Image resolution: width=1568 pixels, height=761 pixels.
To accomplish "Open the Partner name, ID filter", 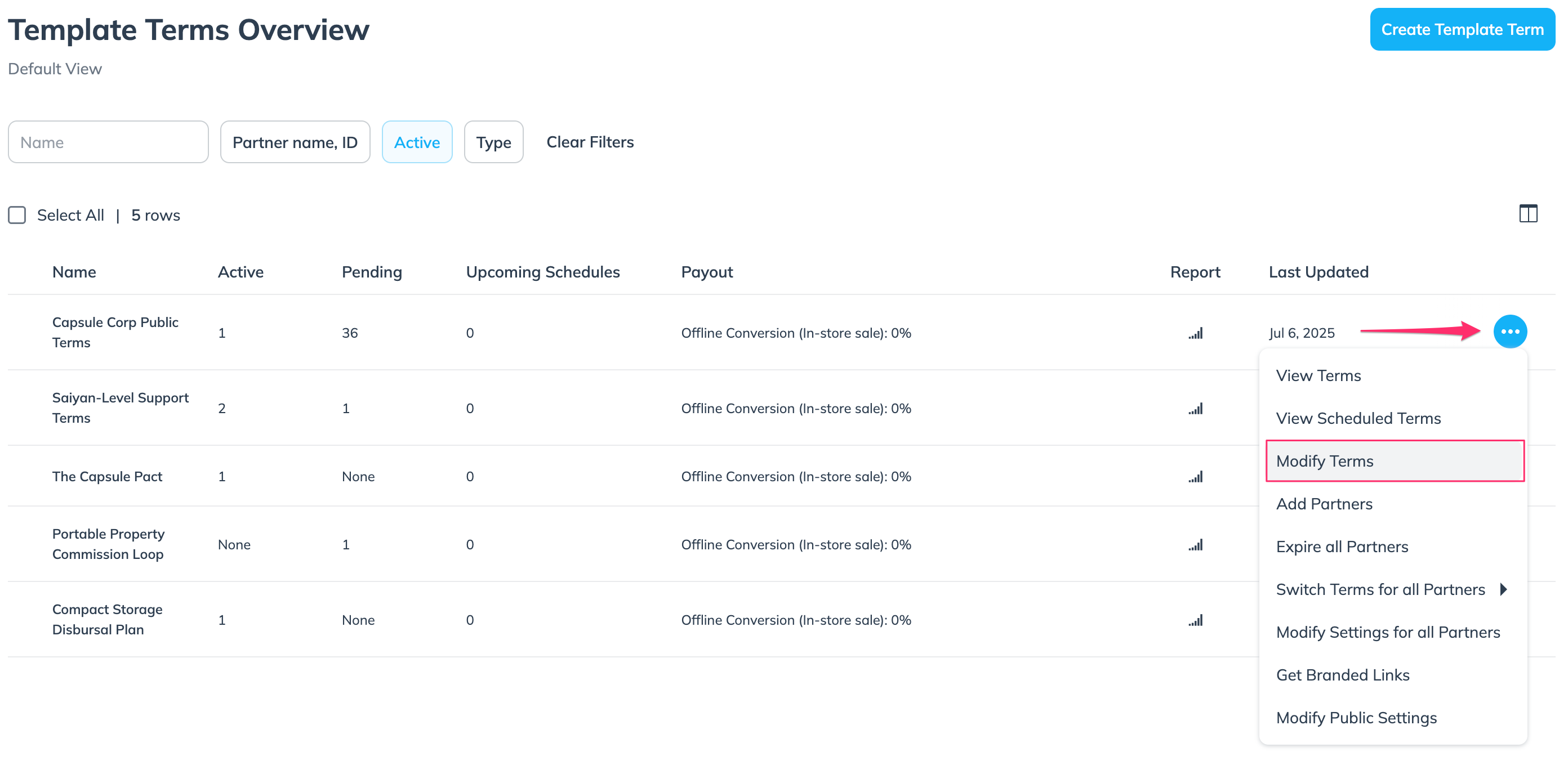I will [x=295, y=142].
